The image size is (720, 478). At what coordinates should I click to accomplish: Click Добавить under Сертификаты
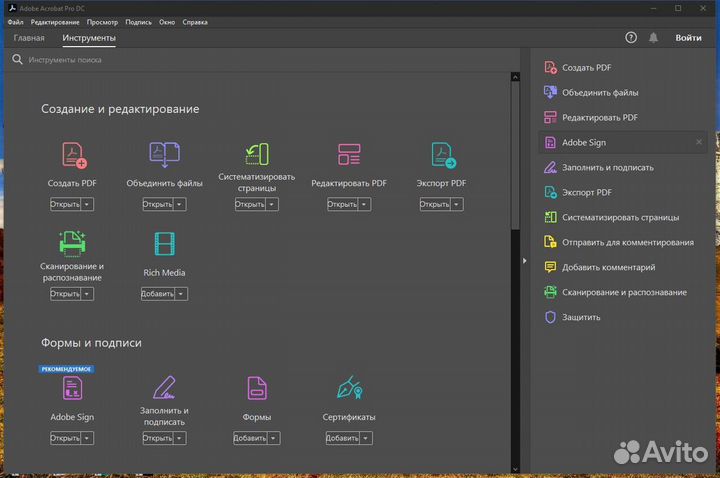pos(343,438)
